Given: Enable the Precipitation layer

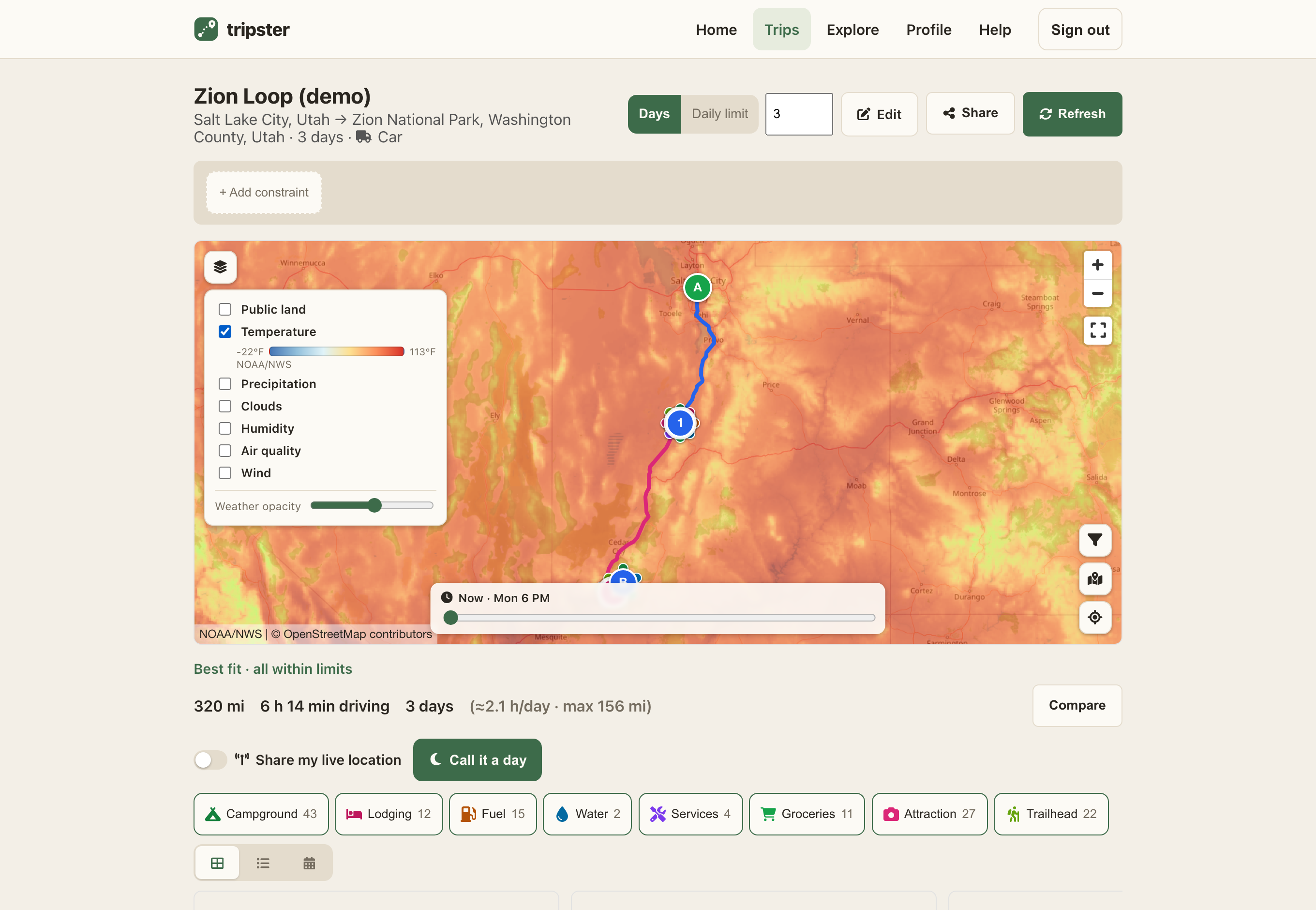Looking at the screenshot, I should [x=225, y=384].
